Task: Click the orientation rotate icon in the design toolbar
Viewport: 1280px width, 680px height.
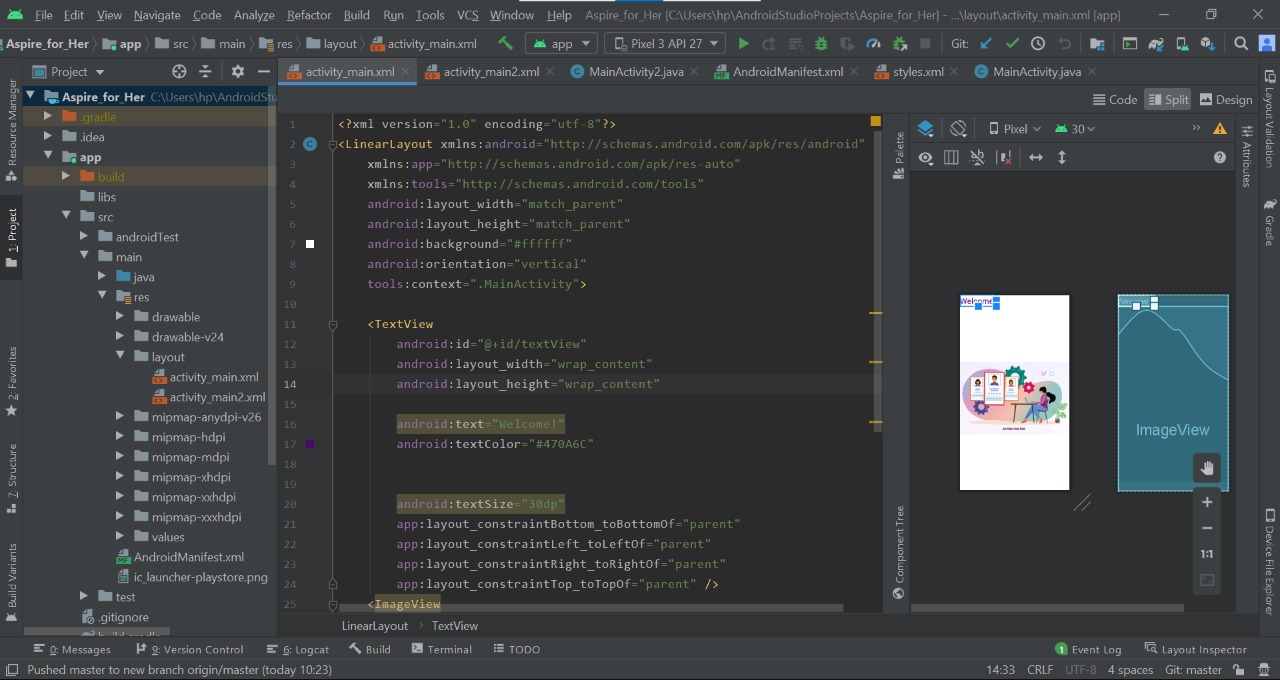Action: click(x=958, y=128)
